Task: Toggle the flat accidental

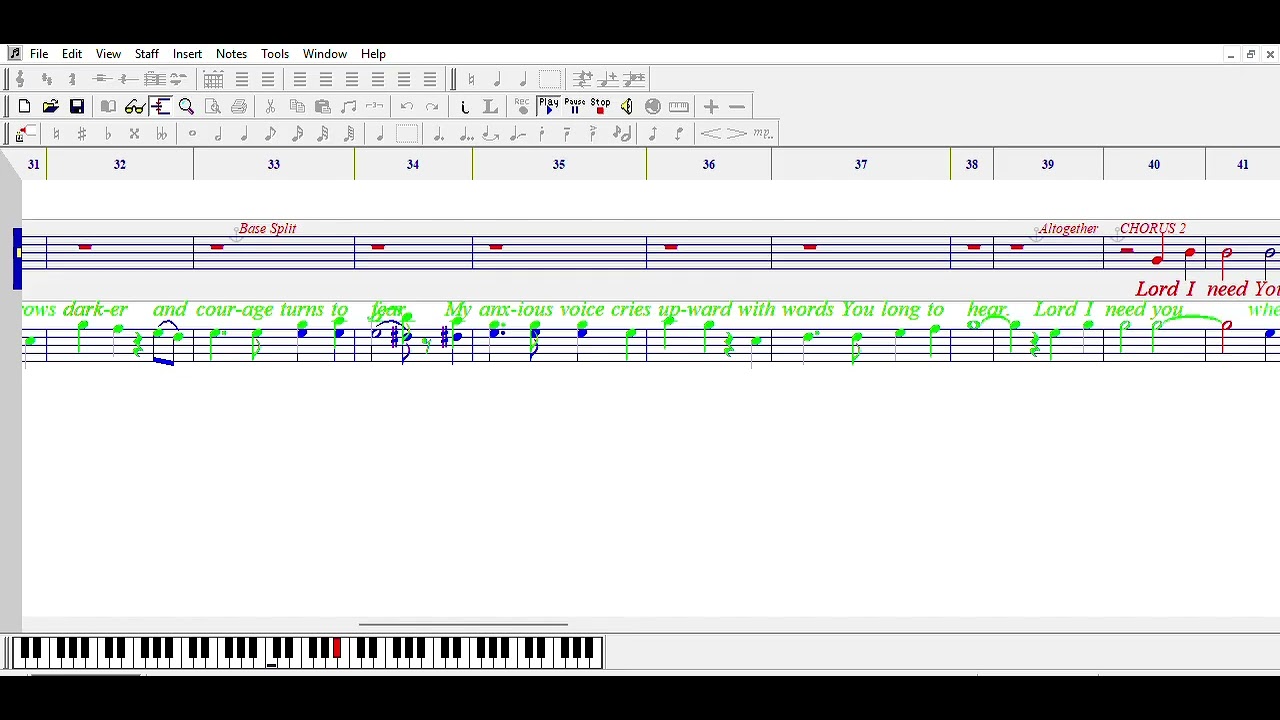Action: [108, 133]
